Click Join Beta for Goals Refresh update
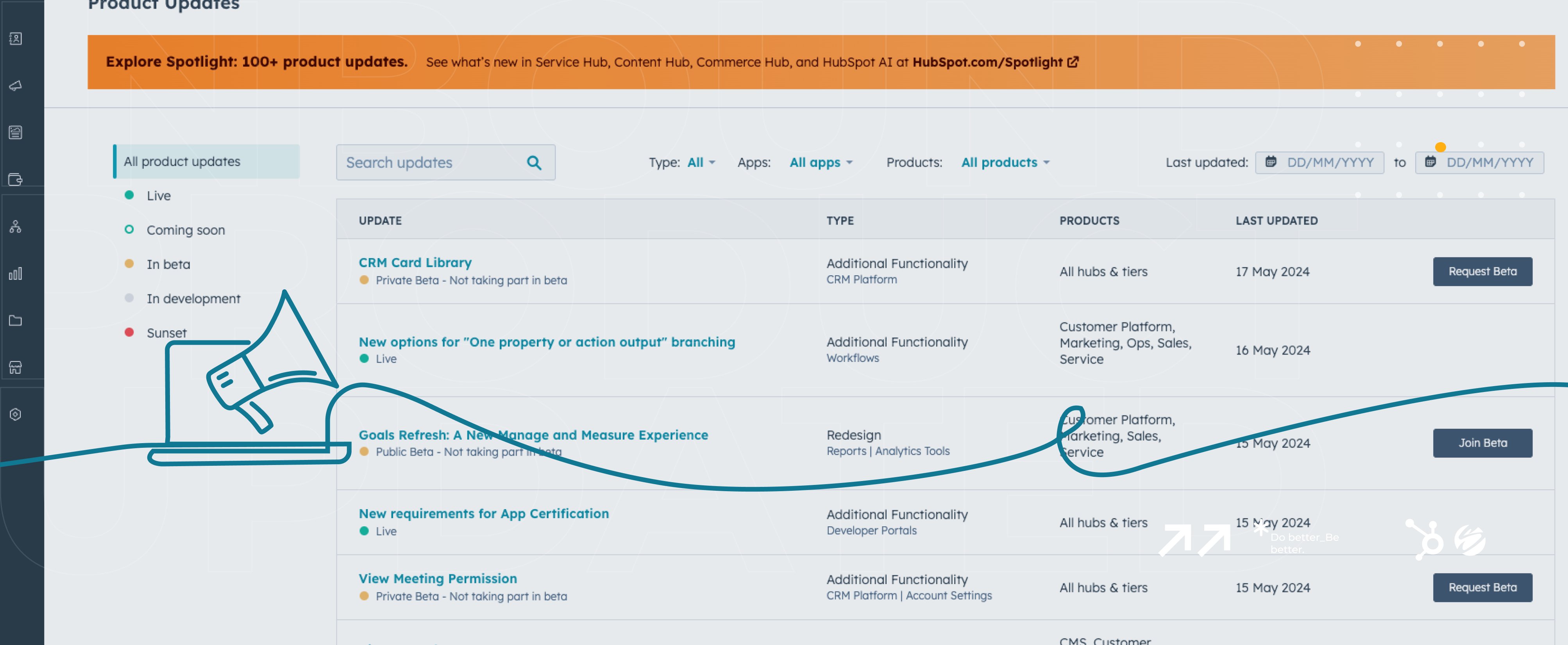 [1482, 443]
